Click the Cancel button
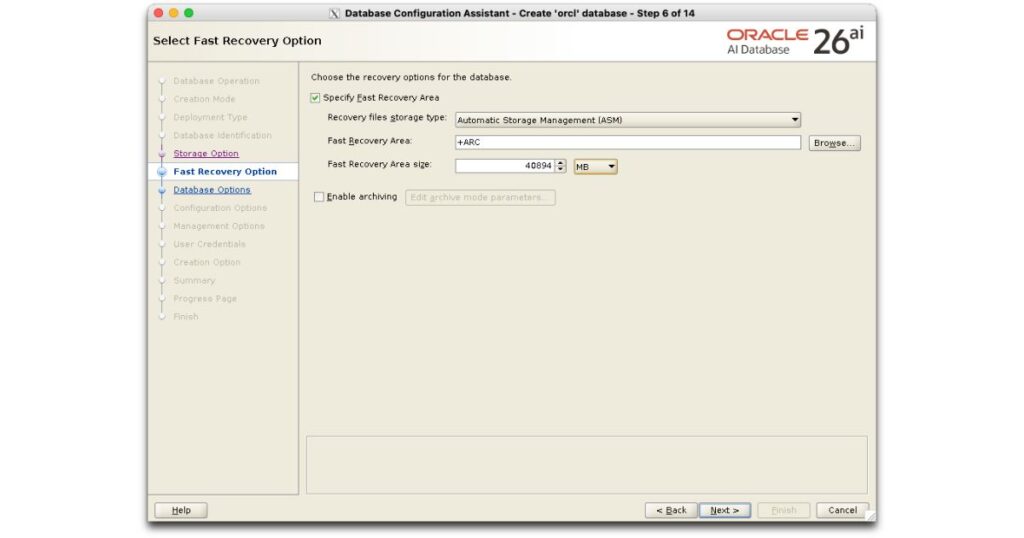The width and height of the screenshot is (1024, 538). point(842,511)
